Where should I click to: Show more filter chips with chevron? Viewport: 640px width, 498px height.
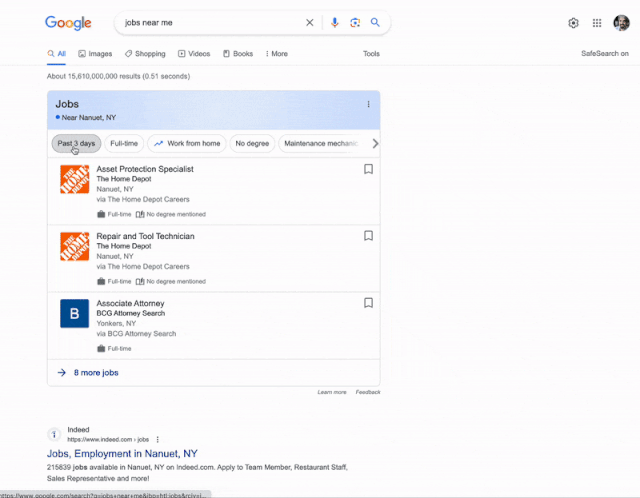pos(375,144)
